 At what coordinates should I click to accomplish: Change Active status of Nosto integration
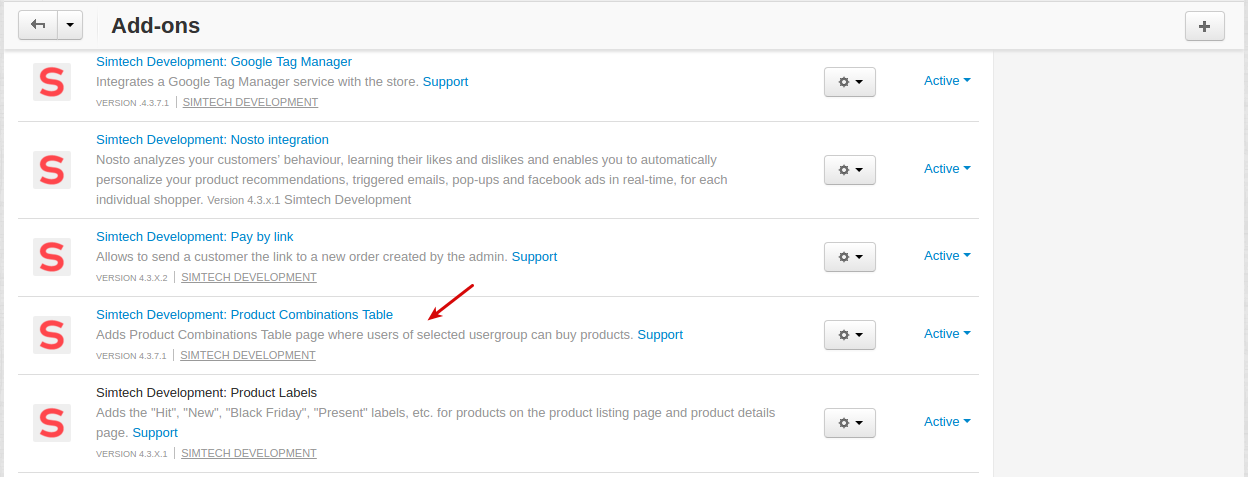(947, 169)
